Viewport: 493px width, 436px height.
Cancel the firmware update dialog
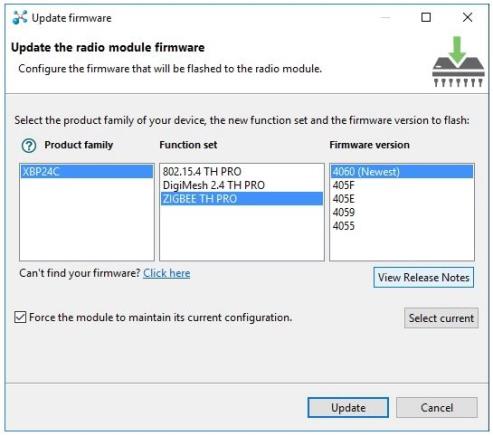[x=437, y=407]
